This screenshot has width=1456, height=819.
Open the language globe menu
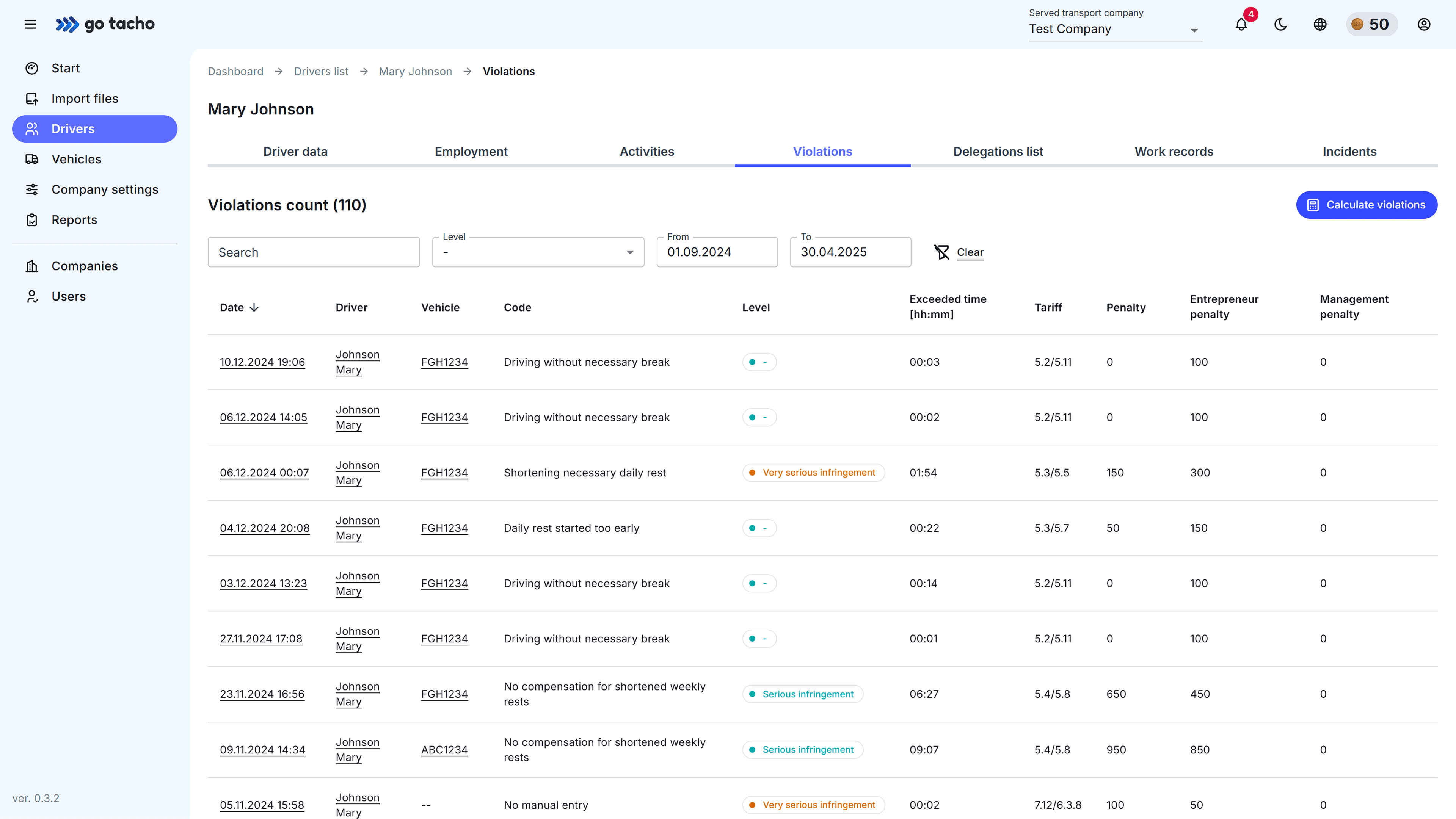(x=1320, y=24)
